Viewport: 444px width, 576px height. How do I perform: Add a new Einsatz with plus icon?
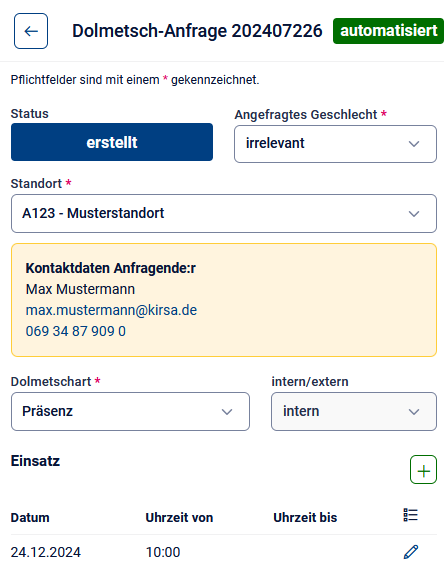[423, 470]
